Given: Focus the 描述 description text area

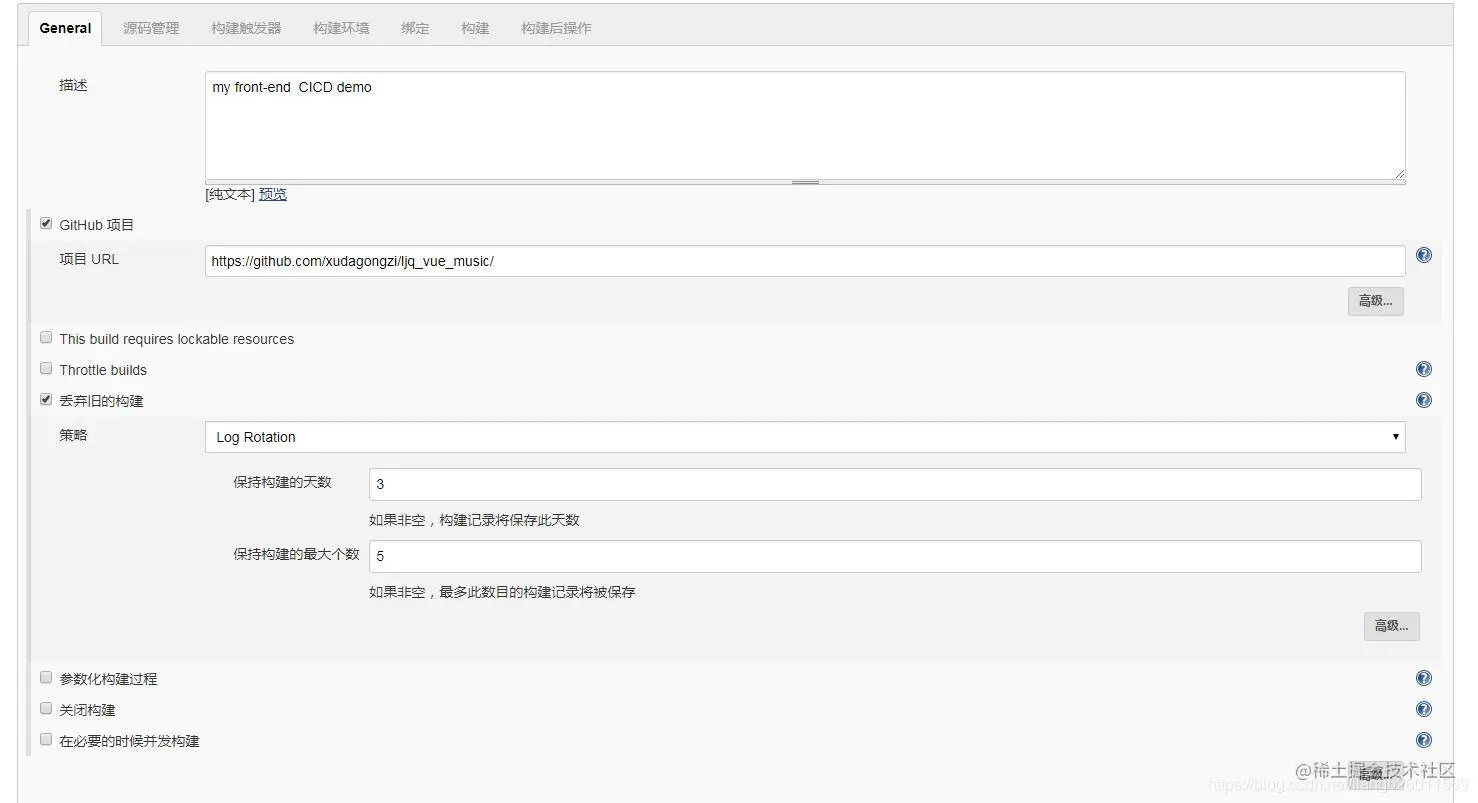Looking at the screenshot, I should tap(805, 125).
